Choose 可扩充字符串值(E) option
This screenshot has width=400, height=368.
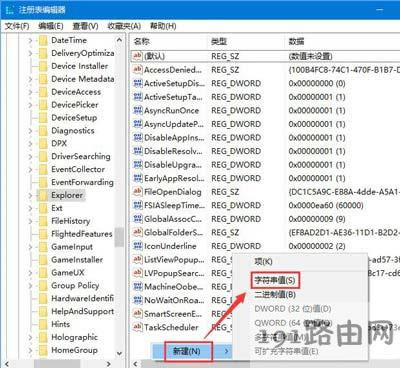tap(286, 351)
